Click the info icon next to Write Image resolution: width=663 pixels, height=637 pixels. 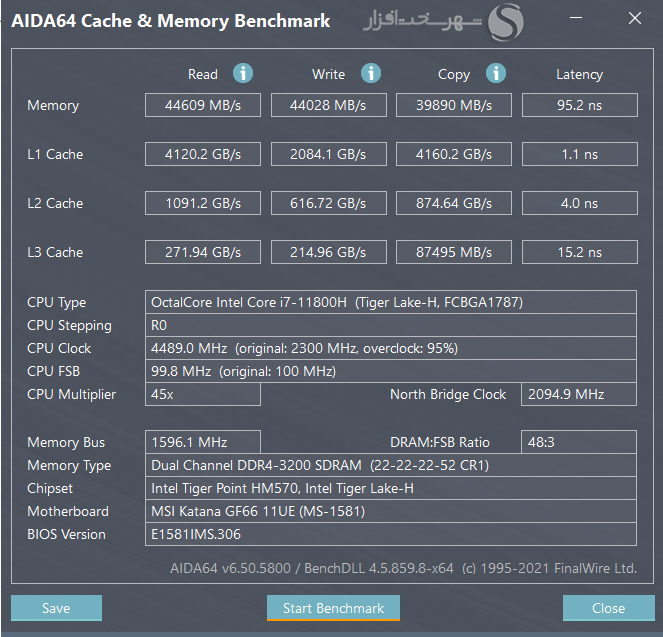[371, 73]
